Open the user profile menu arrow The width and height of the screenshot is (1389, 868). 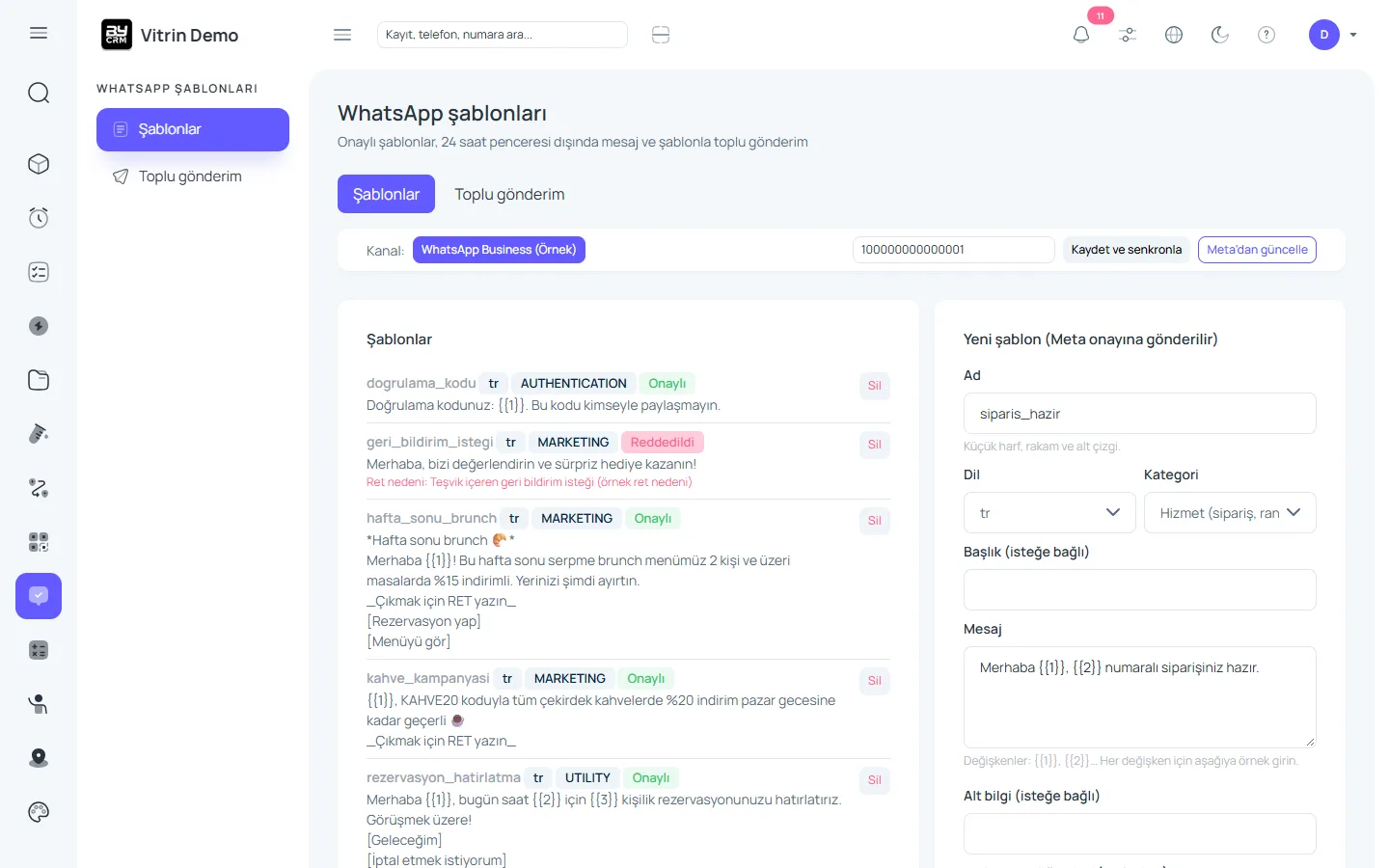coord(1353,35)
